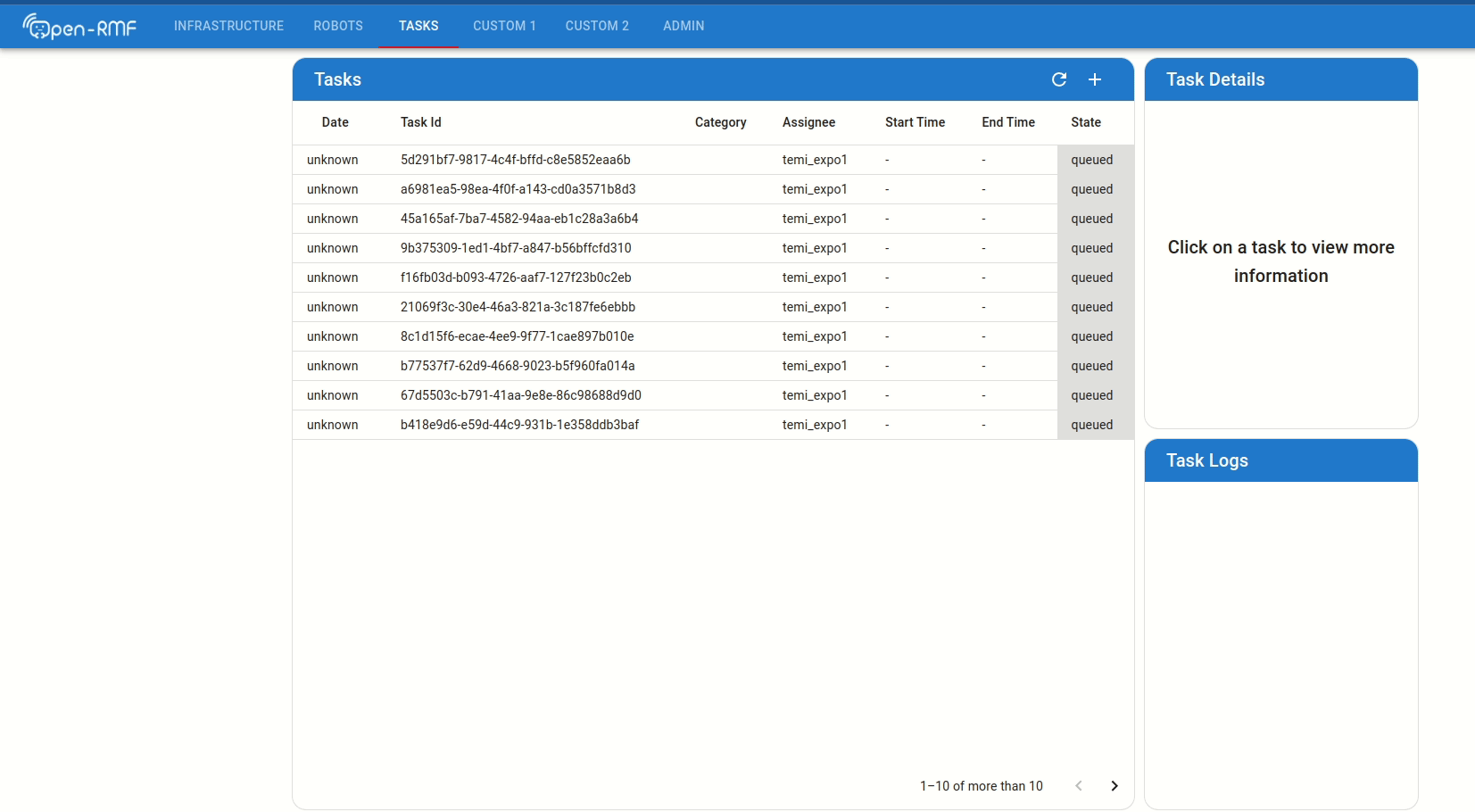Refresh the Tasks list
Image resolution: width=1475 pixels, height=812 pixels.
click(1059, 79)
